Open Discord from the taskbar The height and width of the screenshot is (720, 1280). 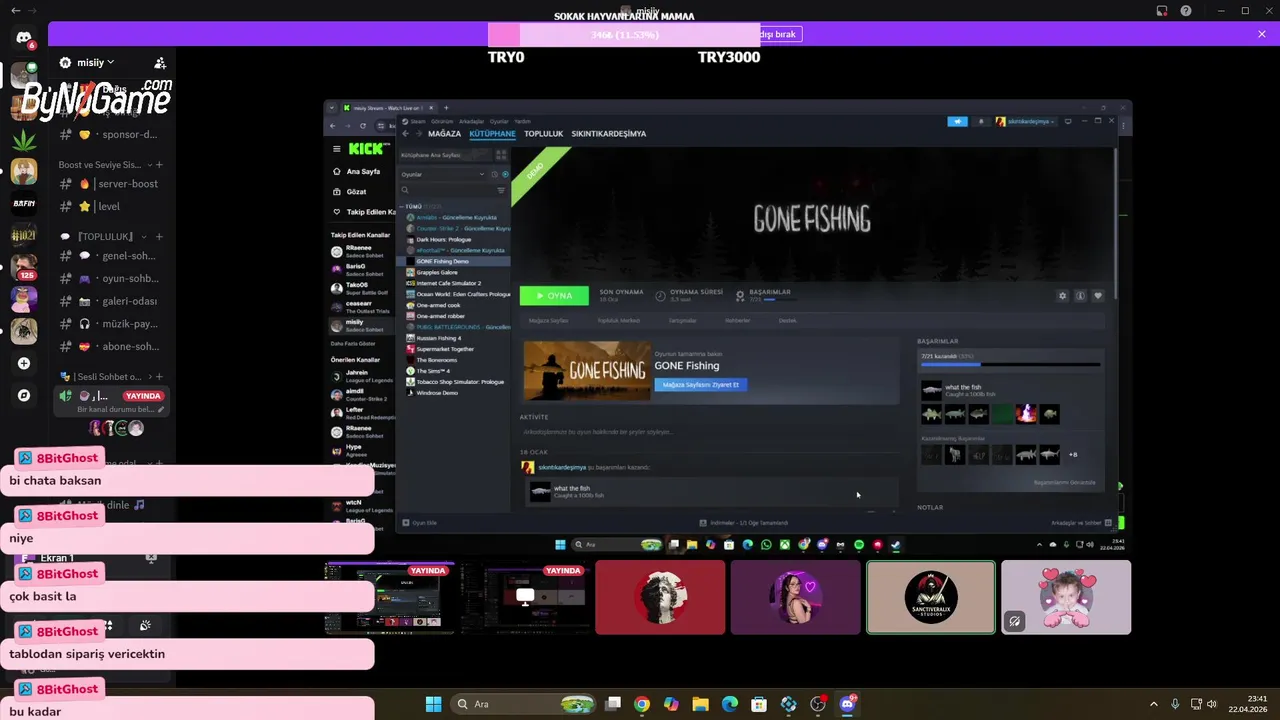point(848,704)
